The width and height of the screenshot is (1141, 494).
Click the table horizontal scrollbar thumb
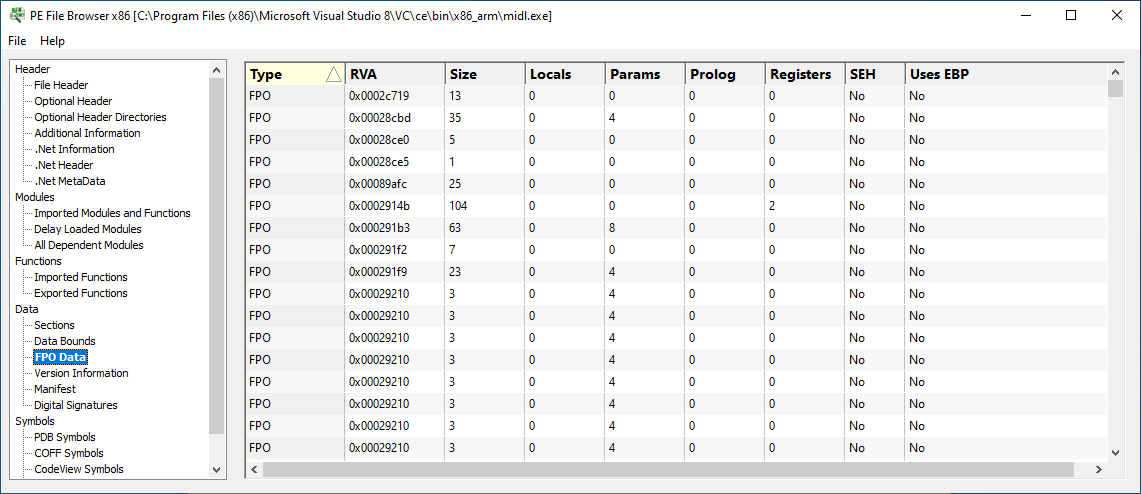pyautogui.click(x=669, y=470)
